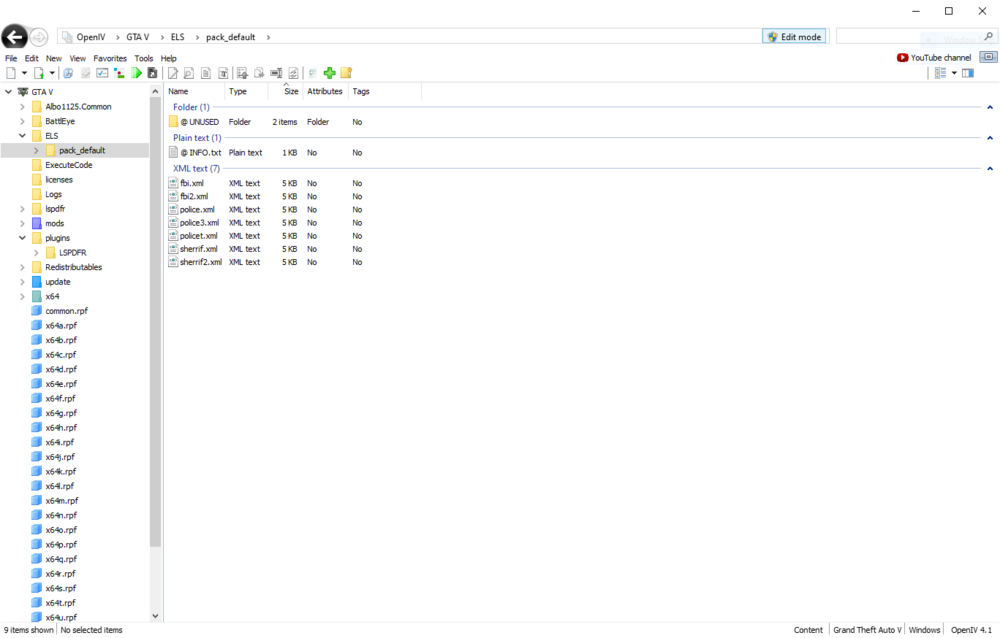Click the green plus Add file icon
The width and height of the screenshot is (1000, 638).
click(x=330, y=72)
